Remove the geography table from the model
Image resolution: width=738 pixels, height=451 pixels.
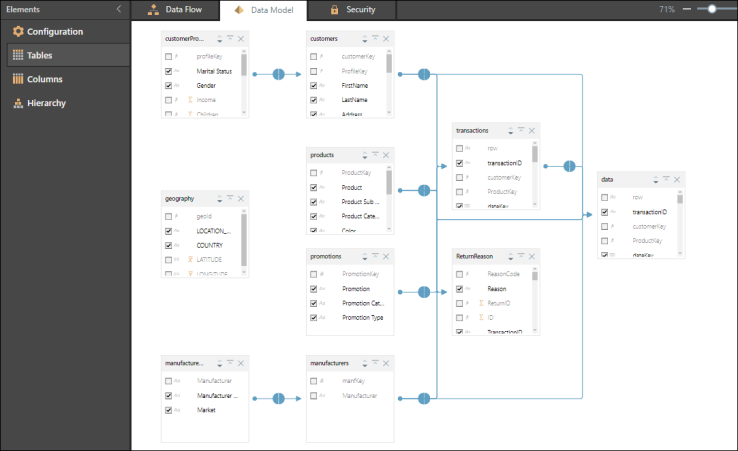(241, 199)
